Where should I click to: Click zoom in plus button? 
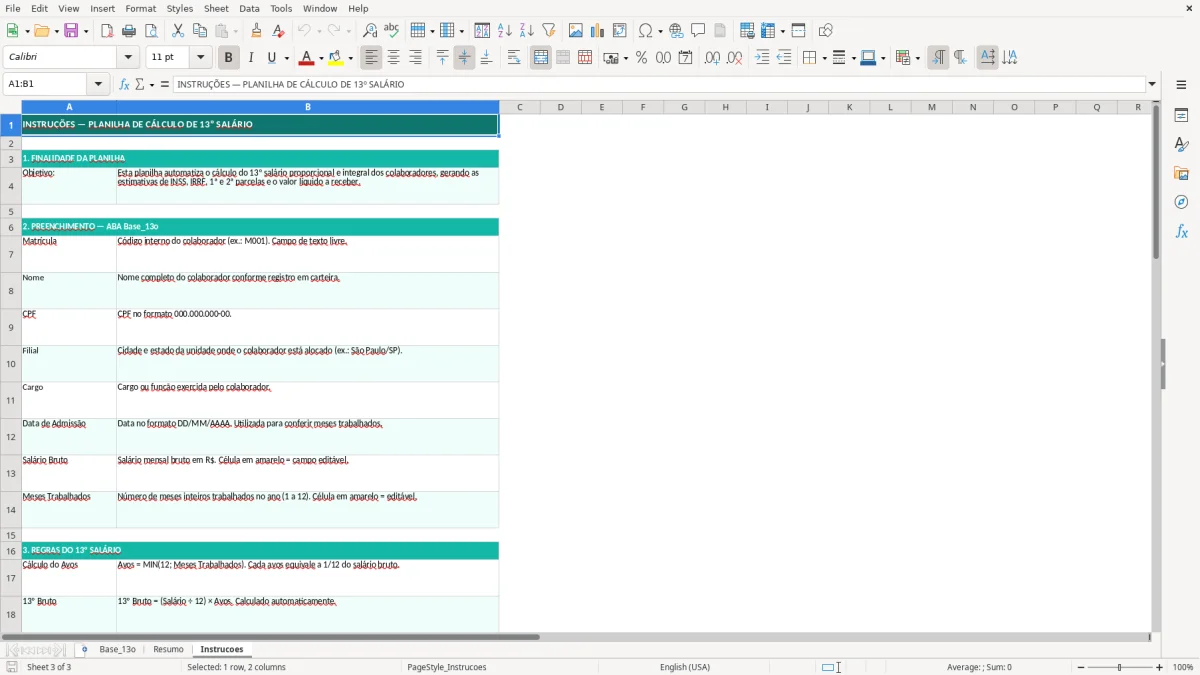tap(1160, 667)
